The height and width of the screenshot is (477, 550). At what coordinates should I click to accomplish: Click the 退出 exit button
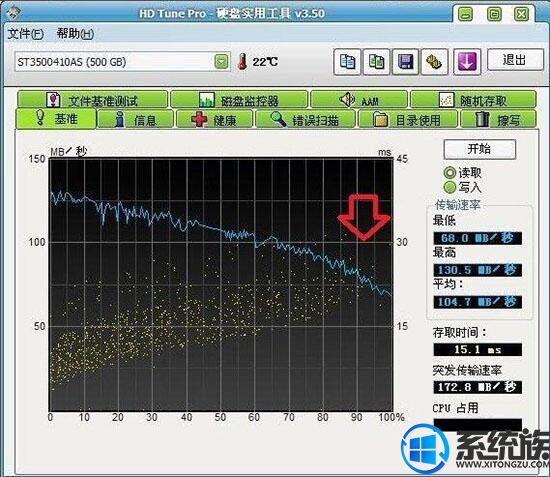pos(515,60)
